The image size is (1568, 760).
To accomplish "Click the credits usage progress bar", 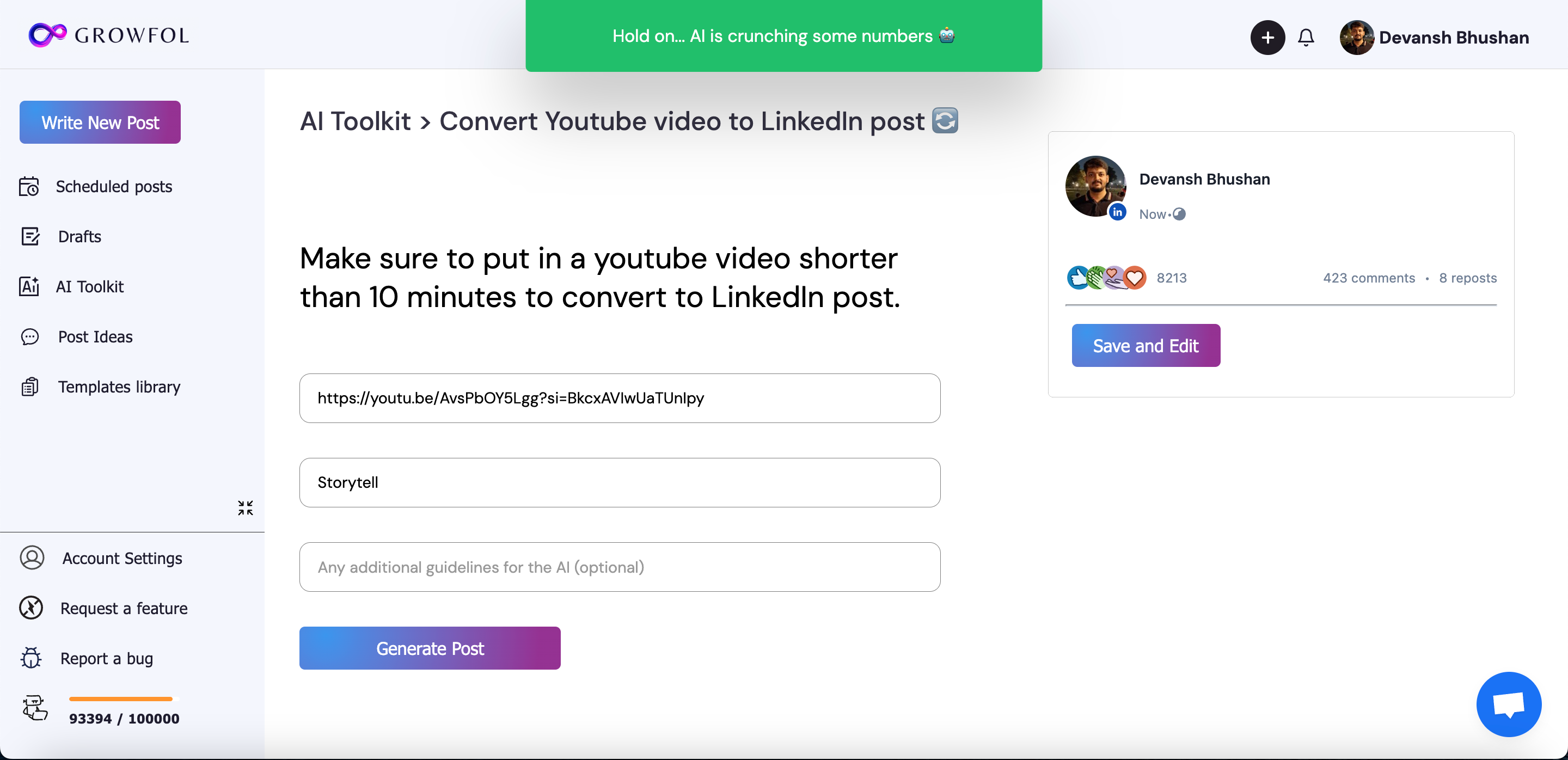I will pos(120,698).
